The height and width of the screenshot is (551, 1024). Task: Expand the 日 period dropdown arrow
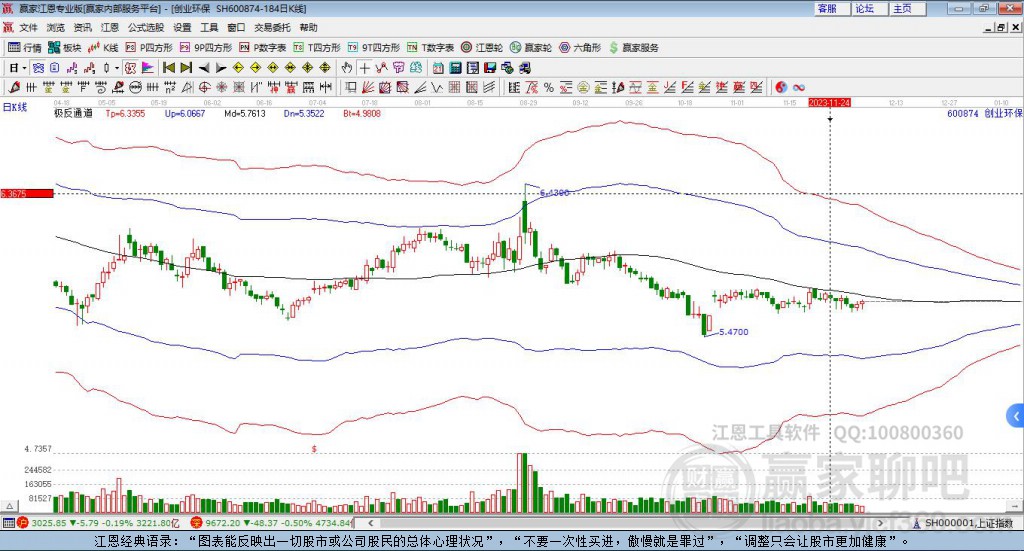coord(24,68)
